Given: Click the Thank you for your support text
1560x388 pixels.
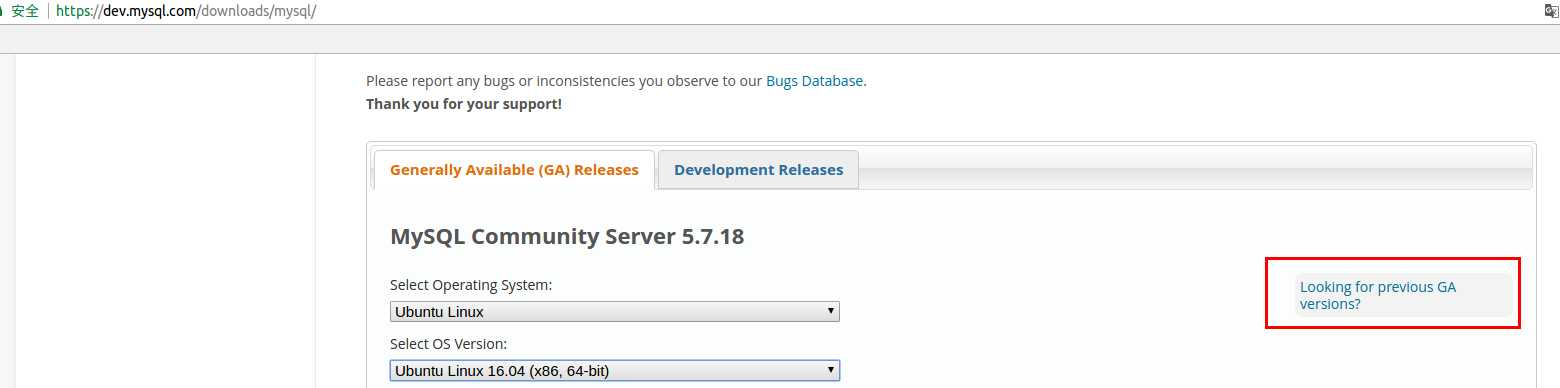Looking at the screenshot, I should 464,104.
